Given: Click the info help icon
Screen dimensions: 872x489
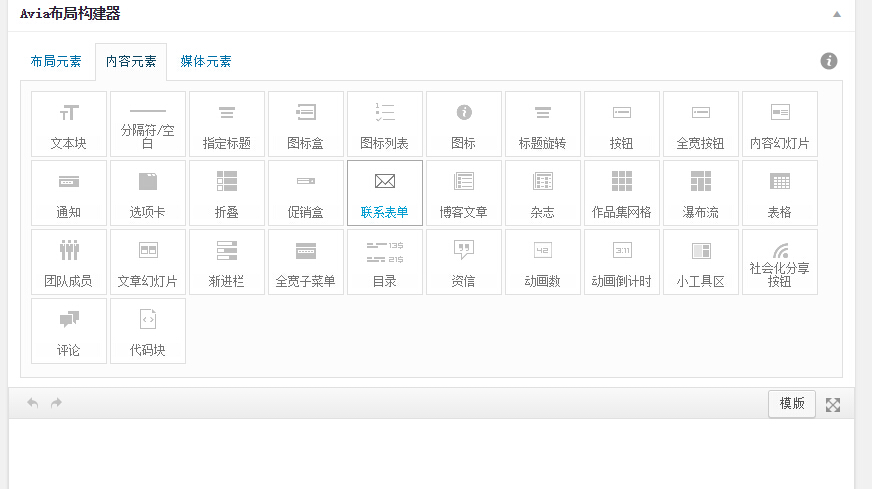Looking at the screenshot, I should tap(829, 61).
